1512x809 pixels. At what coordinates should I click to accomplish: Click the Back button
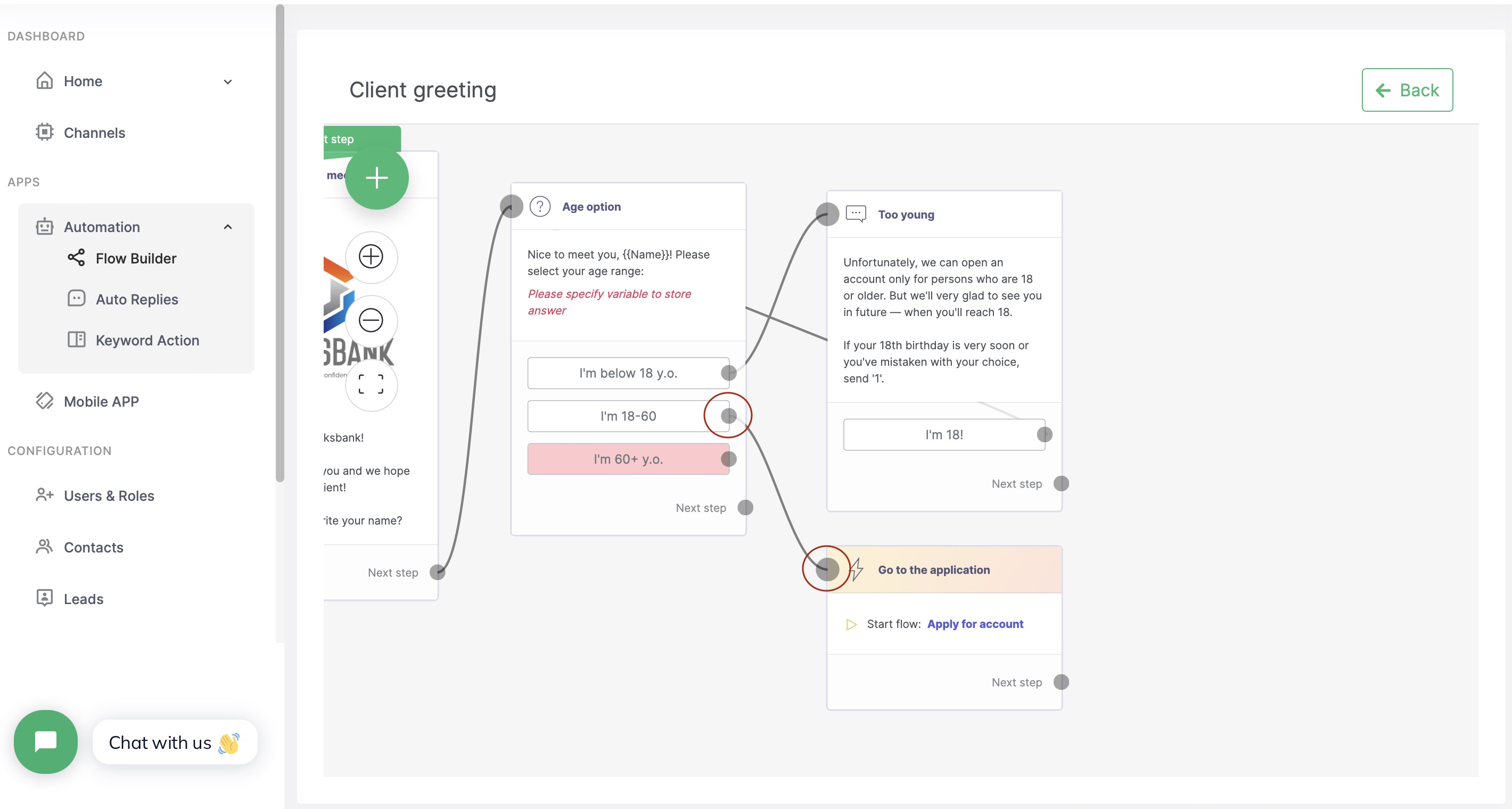(x=1407, y=90)
